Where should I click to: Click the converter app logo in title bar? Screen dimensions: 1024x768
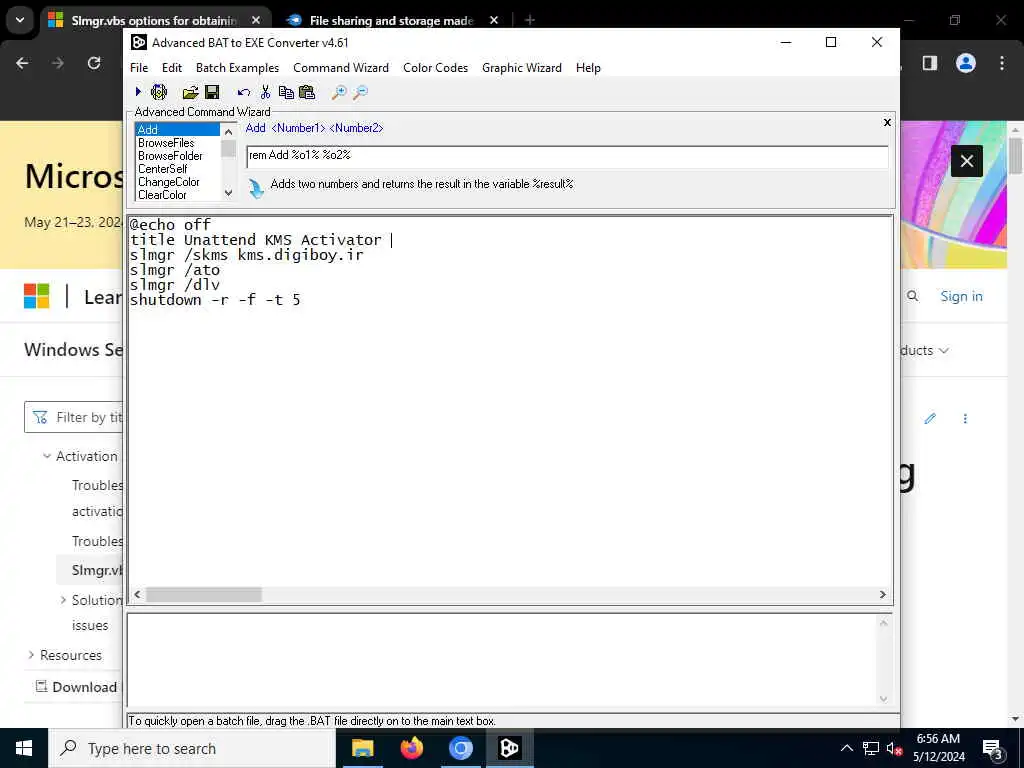tap(138, 42)
